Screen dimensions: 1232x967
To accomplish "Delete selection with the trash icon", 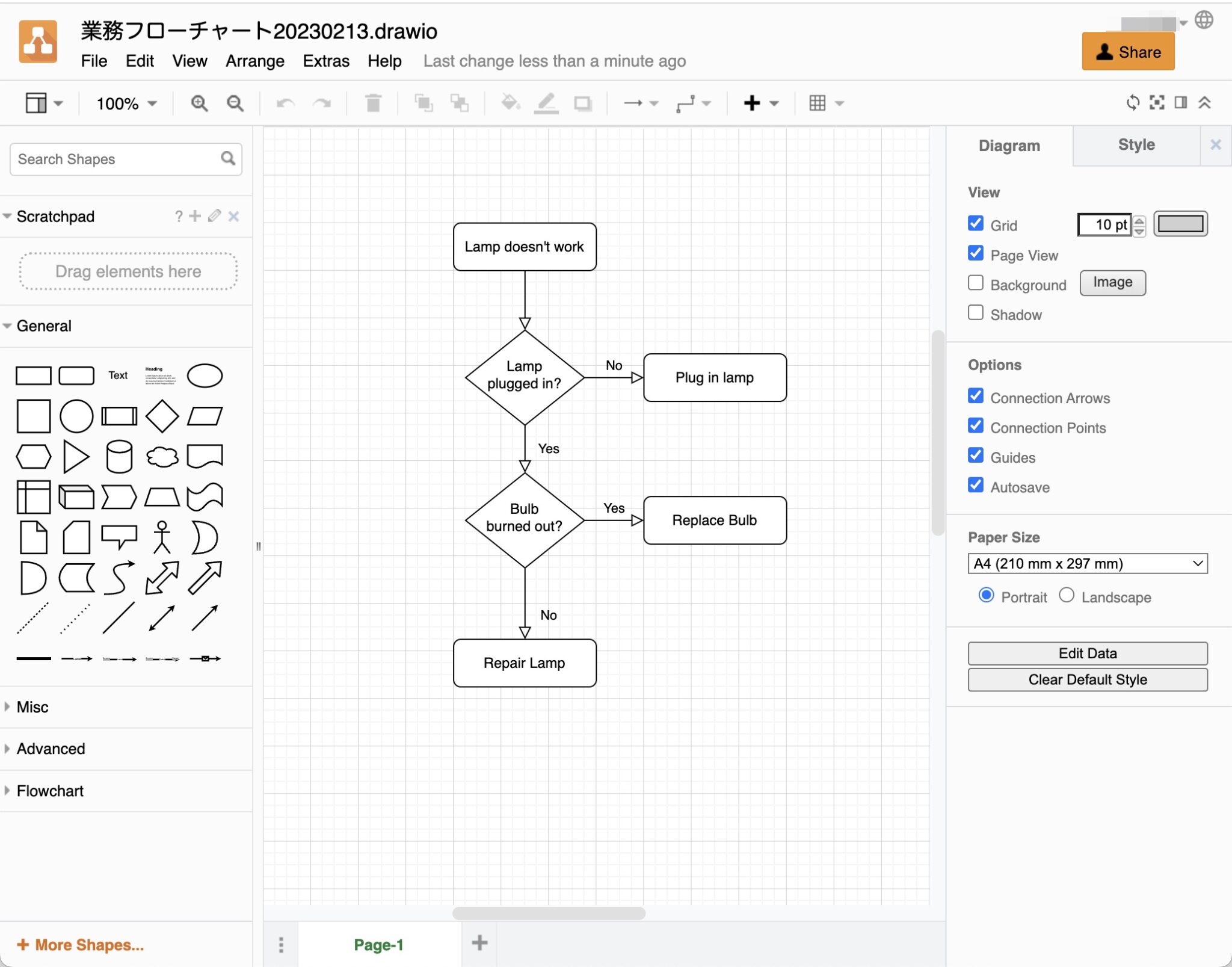I will [x=373, y=103].
